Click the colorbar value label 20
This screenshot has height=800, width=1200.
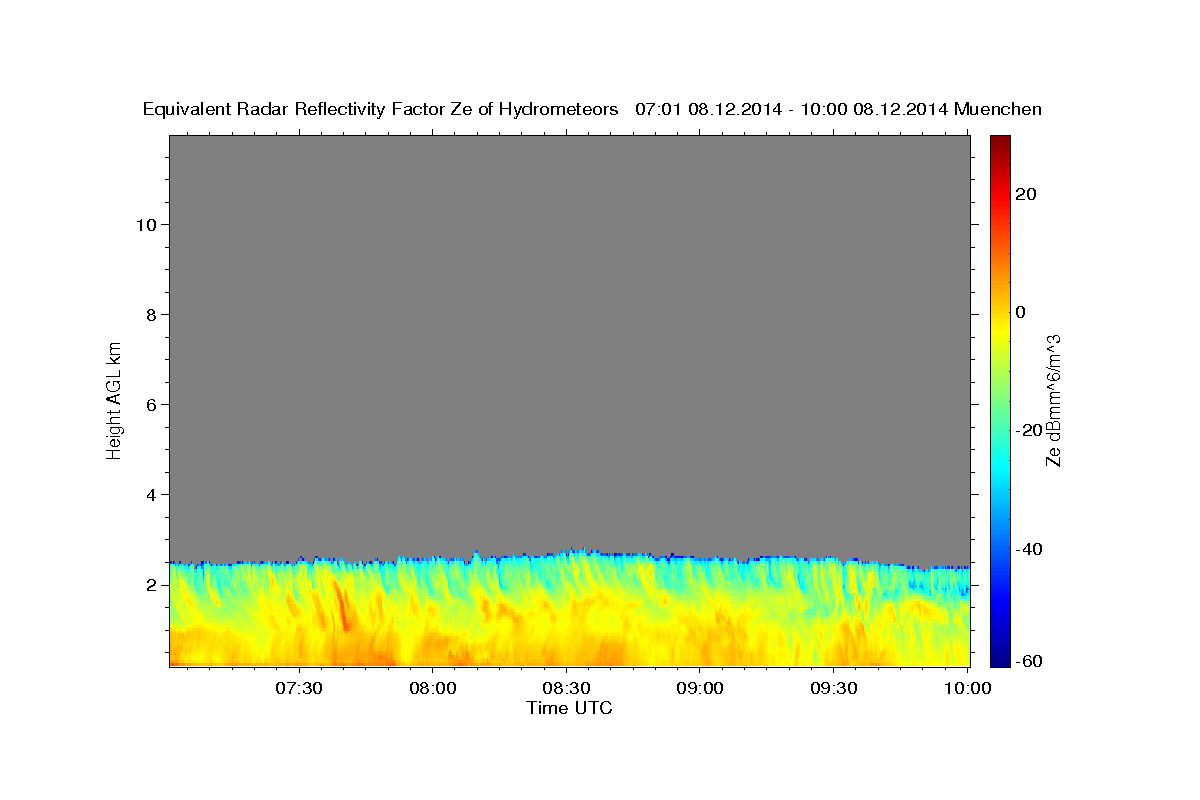click(x=1025, y=194)
